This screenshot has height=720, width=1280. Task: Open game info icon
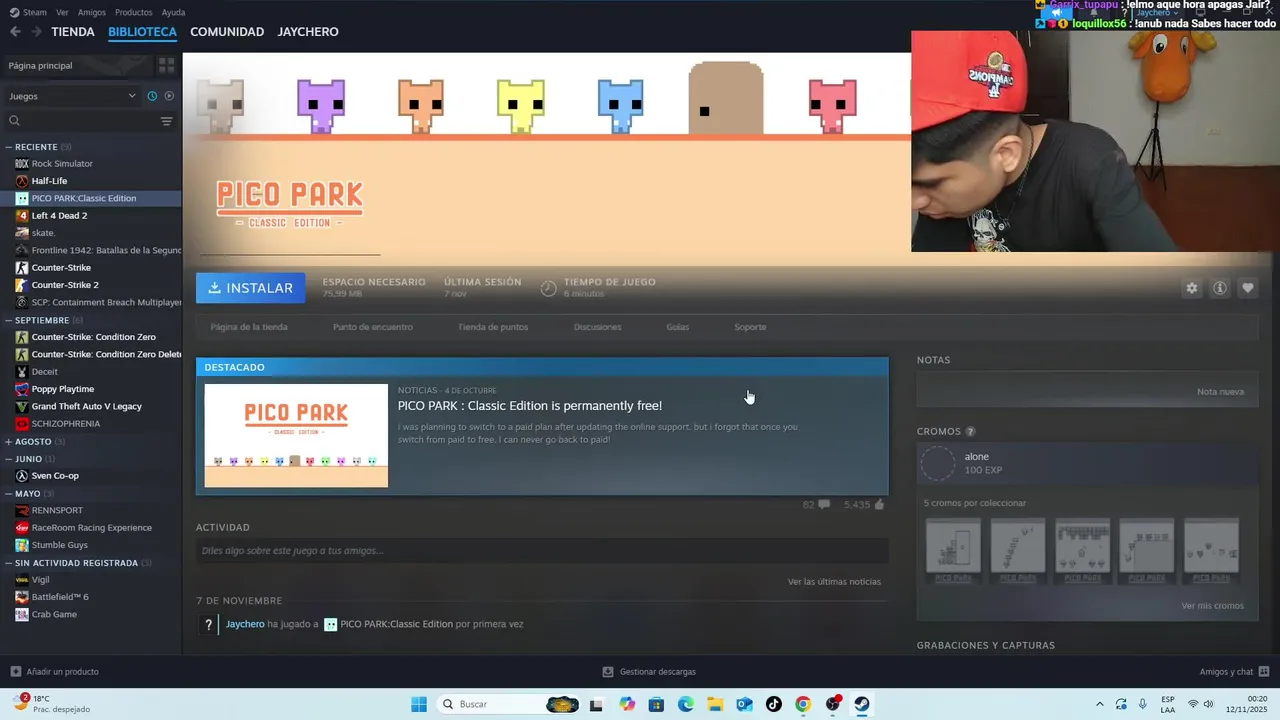tap(1220, 288)
